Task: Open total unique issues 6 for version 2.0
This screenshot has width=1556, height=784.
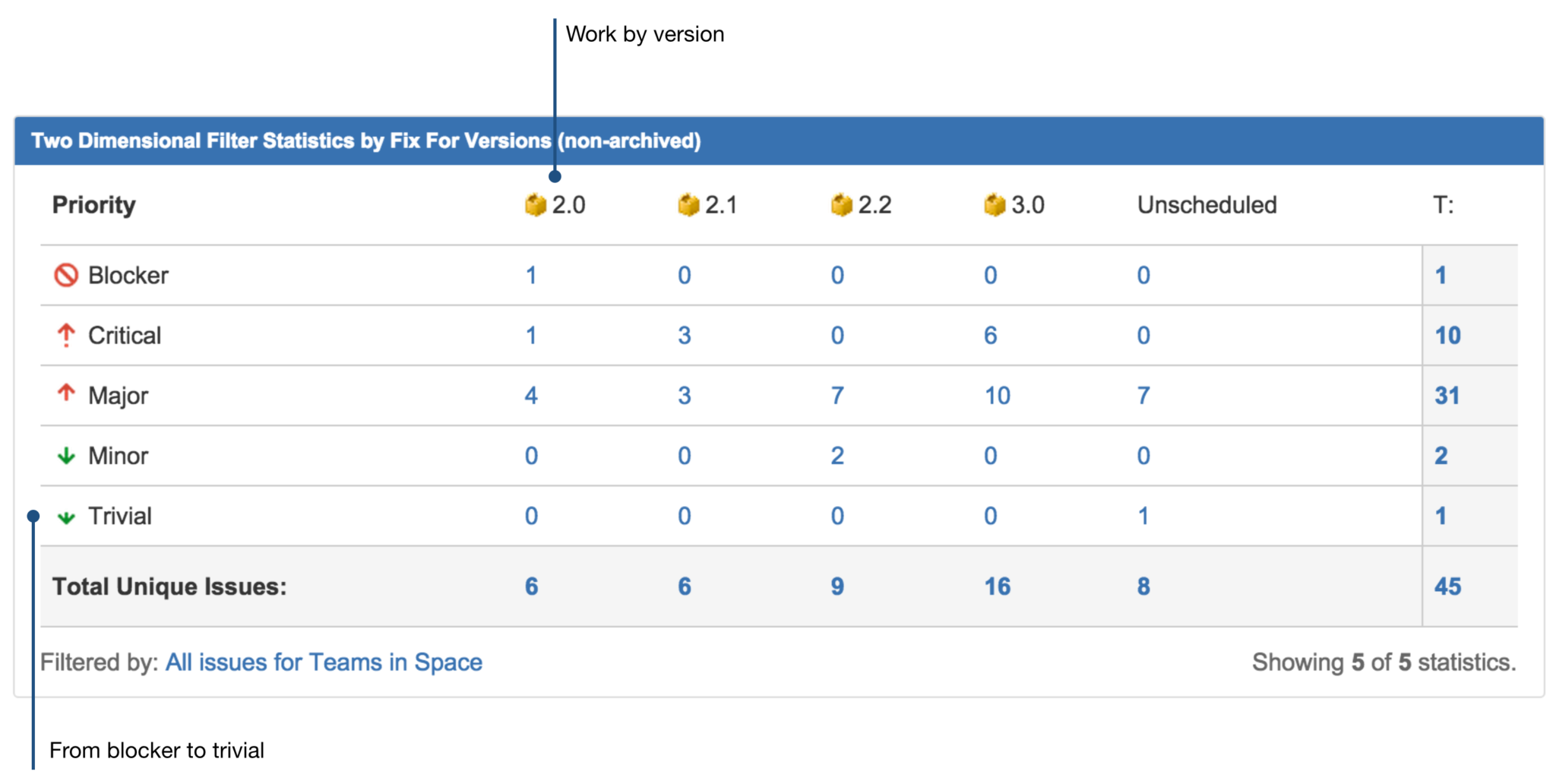Action: (532, 586)
